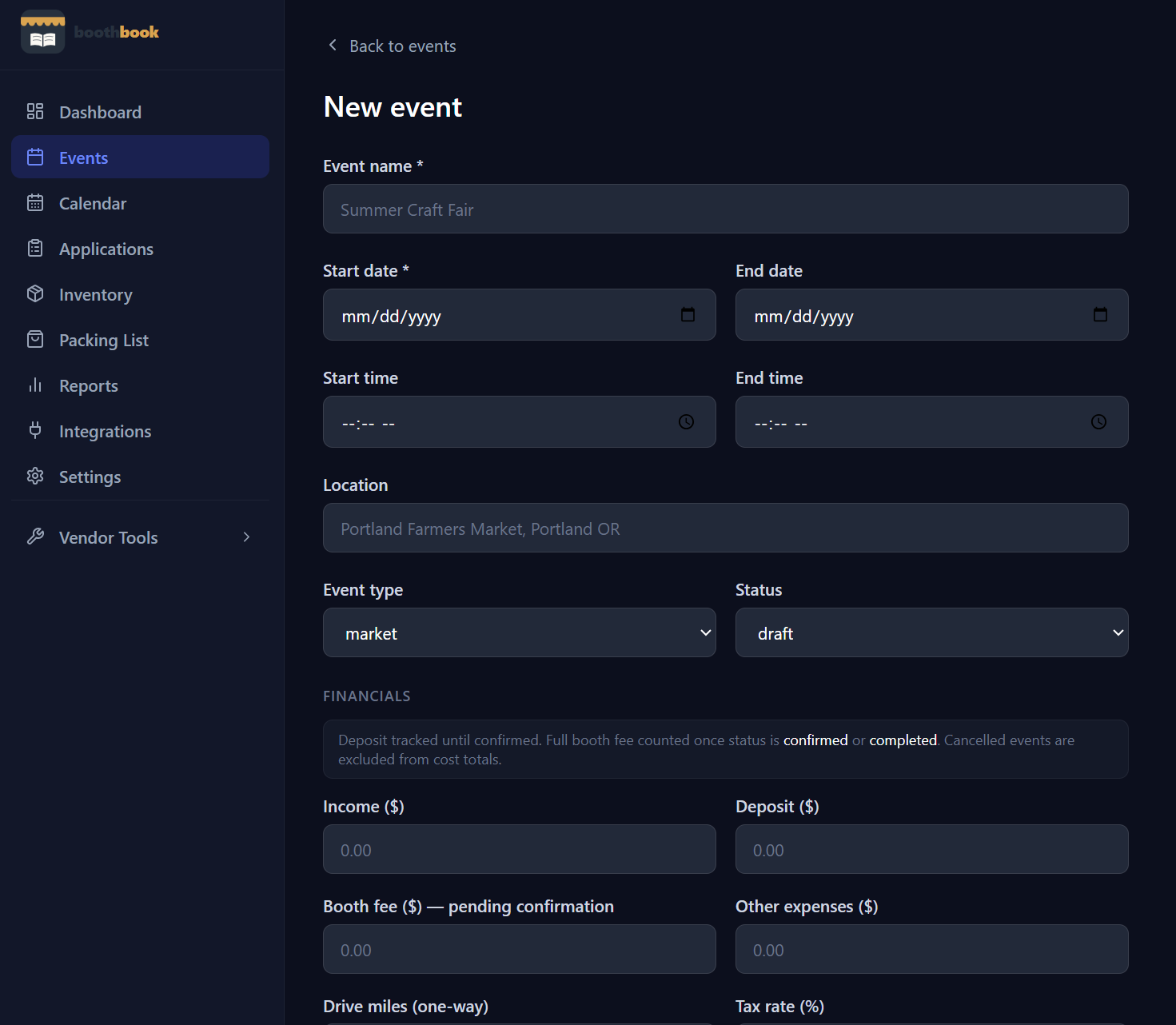1176x1025 pixels.
Task: Click the Applications clipboard icon
Action: tap(35, 248)
